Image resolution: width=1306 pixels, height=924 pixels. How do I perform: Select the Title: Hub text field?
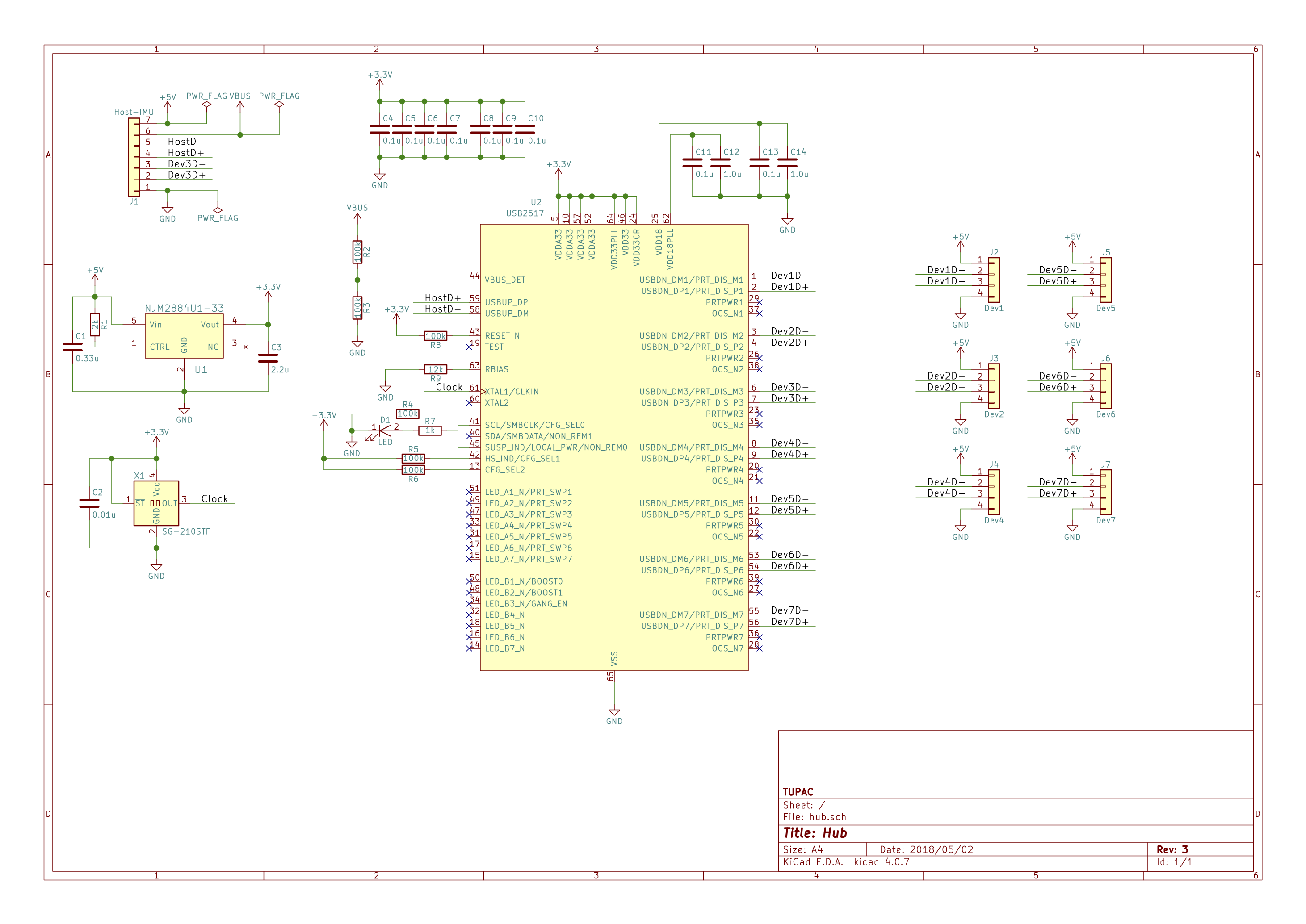pos(815,833)
